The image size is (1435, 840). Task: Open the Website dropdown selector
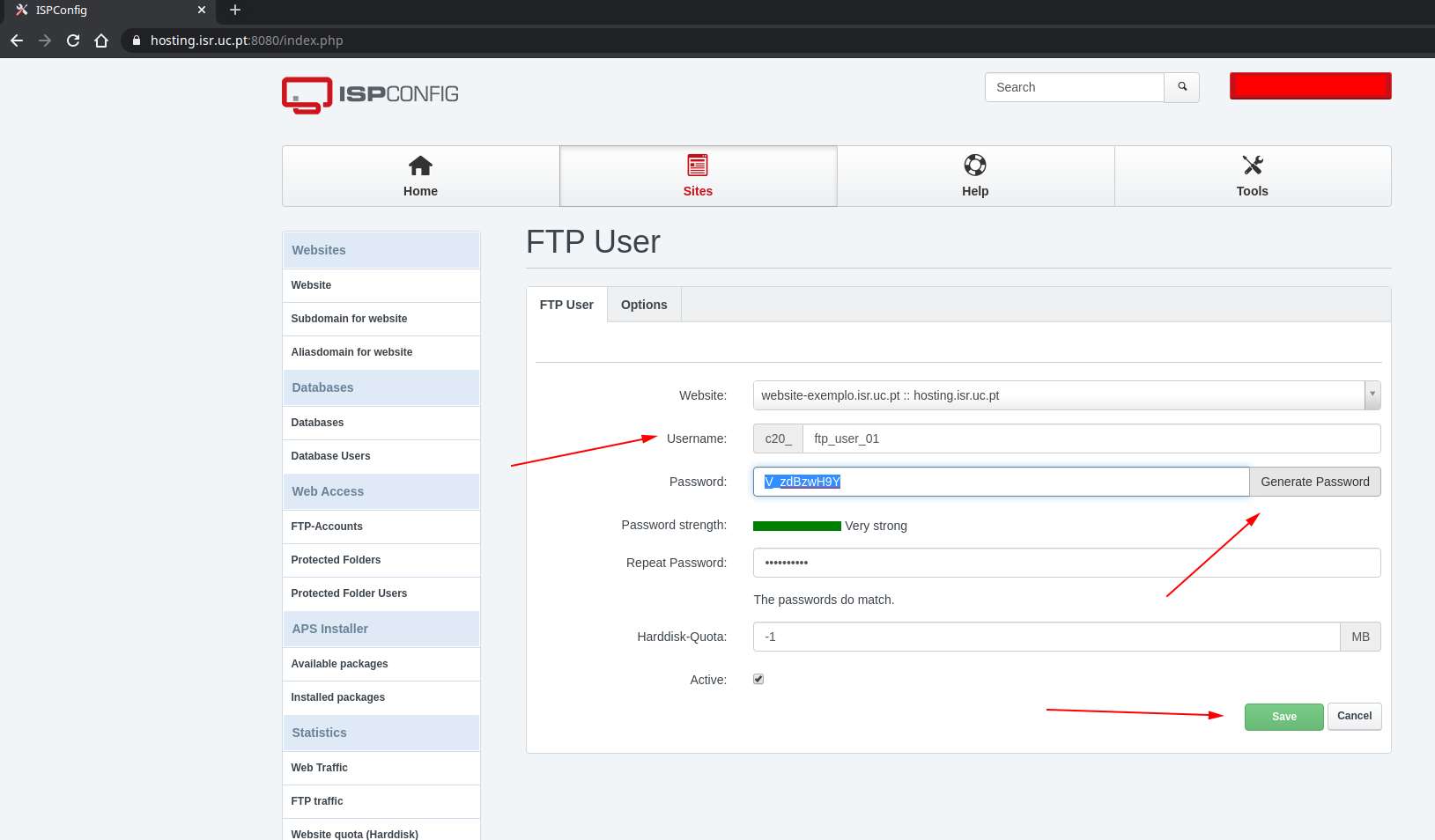pos(1067,395)
